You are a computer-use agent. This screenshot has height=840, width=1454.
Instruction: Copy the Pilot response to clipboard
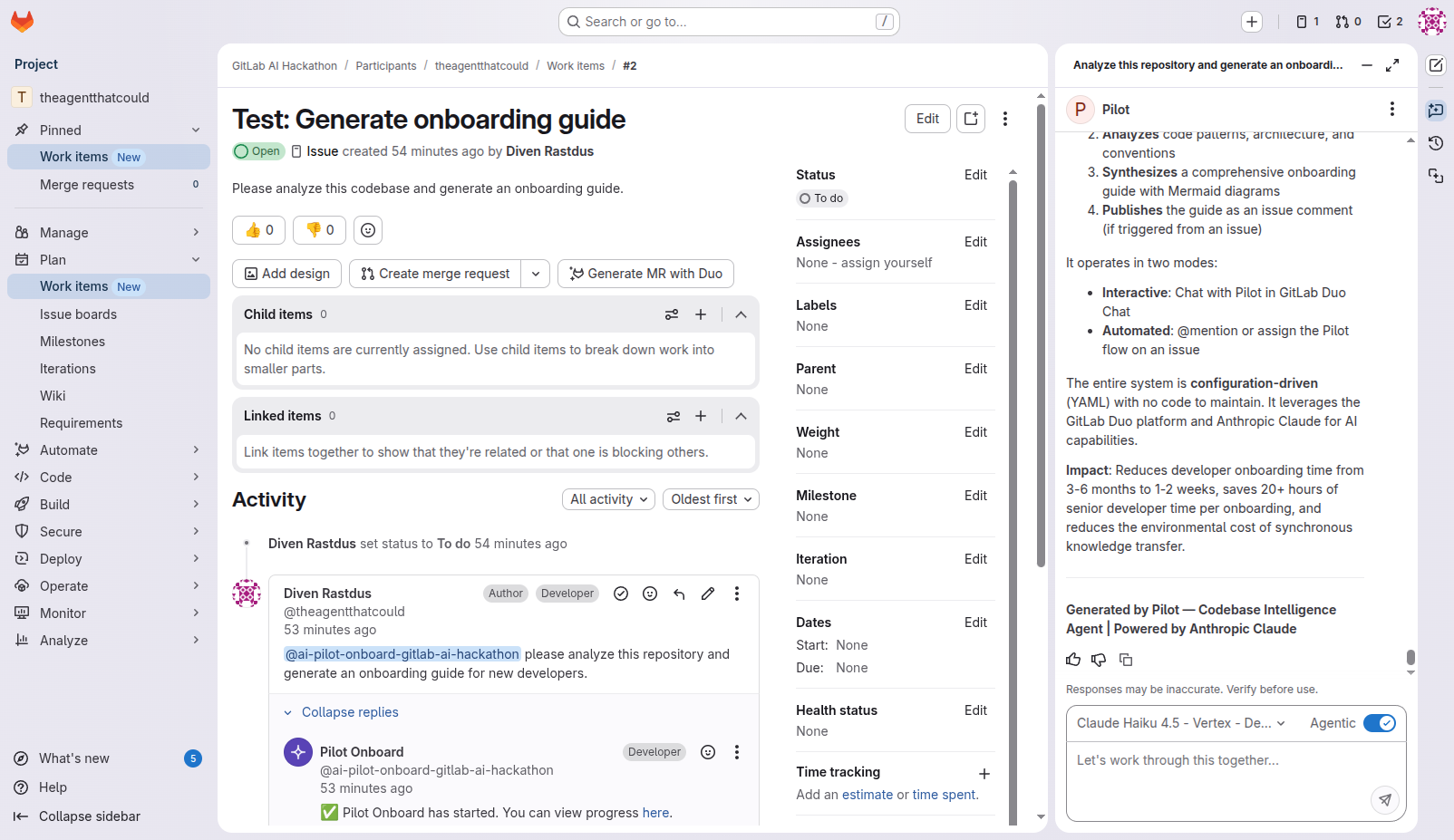(x=1126, y=660)
